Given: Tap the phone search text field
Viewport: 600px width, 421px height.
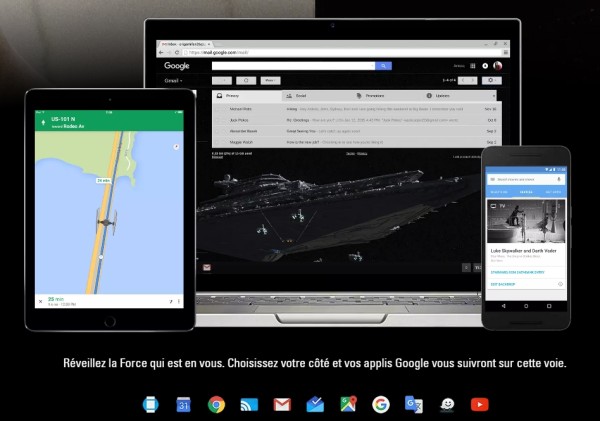Looking at the screenshot, I should click(x=525, y=179).
